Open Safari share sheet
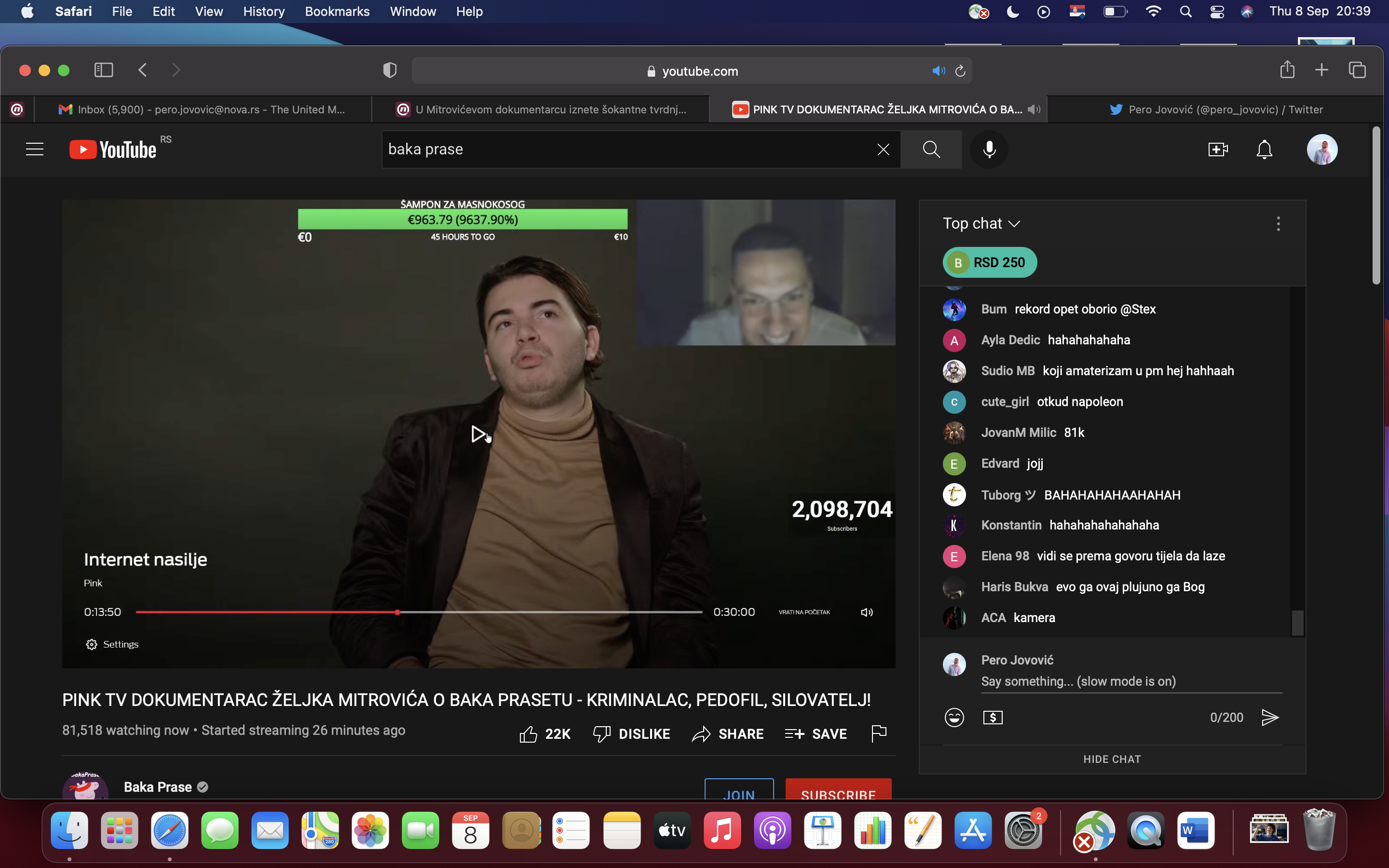Viewport: 1389px width, 868px height. click(x=1287, y=69)
